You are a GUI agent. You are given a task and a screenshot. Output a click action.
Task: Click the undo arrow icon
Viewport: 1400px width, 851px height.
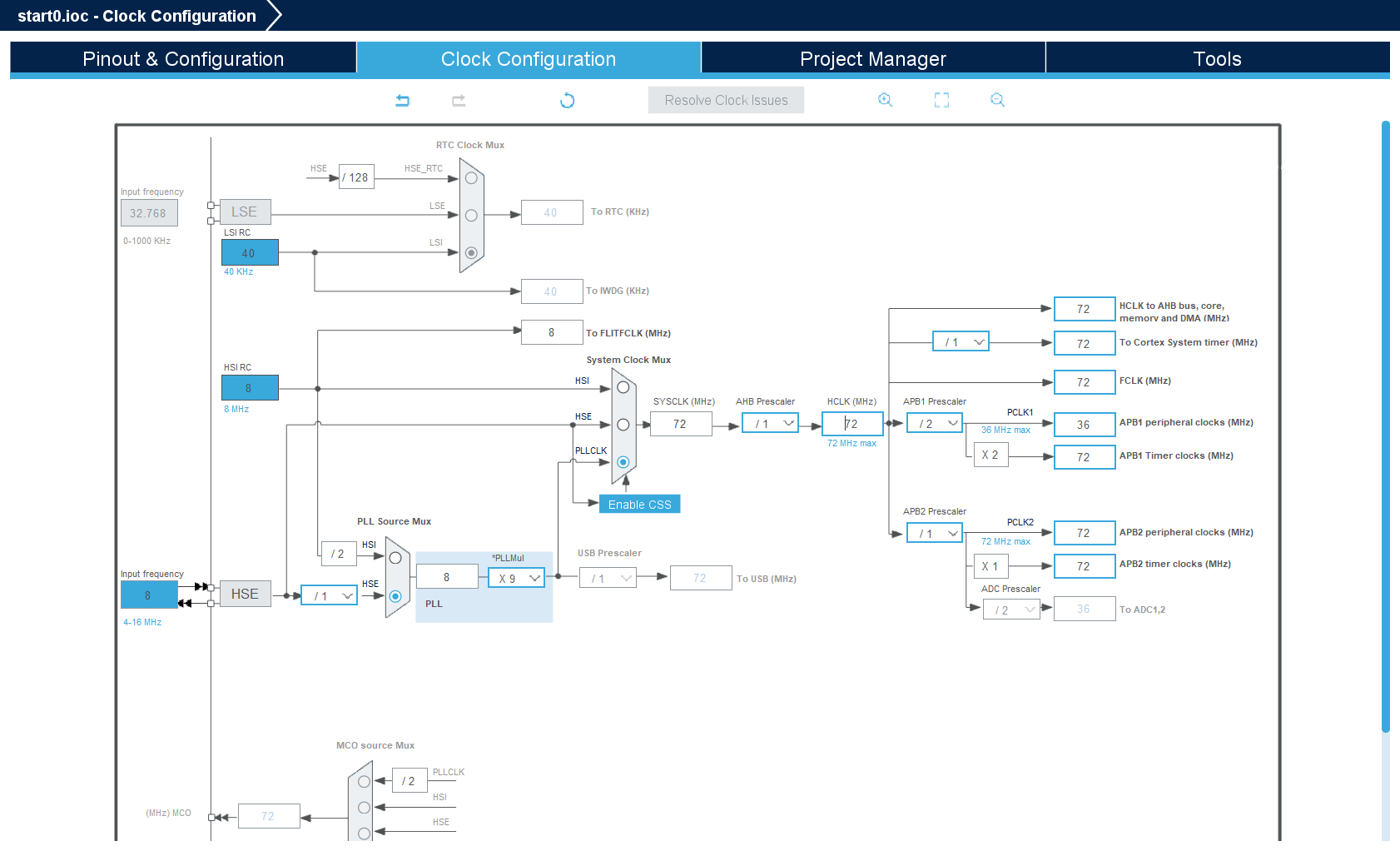403,101
